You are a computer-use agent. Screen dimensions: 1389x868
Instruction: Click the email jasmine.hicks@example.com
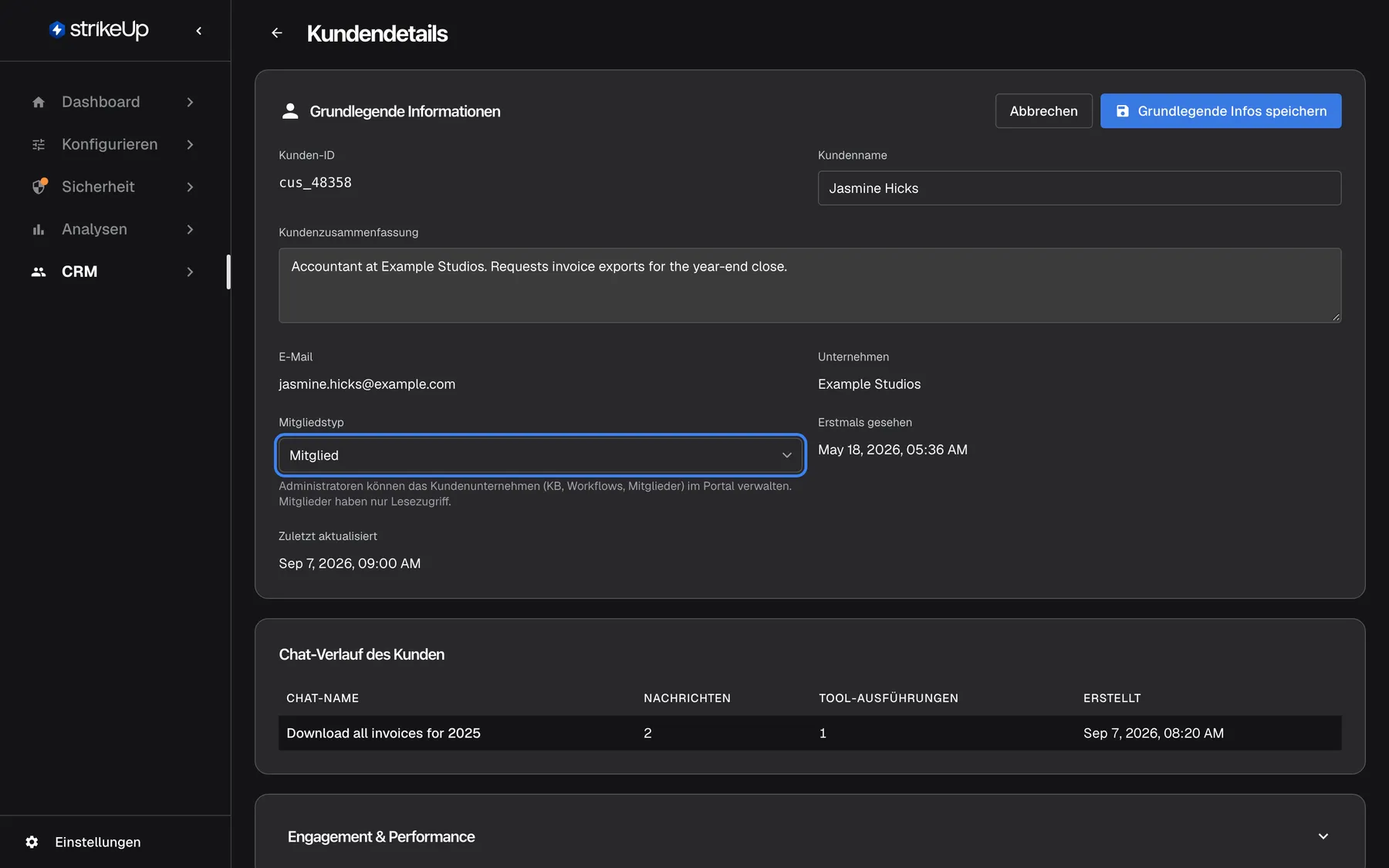tap(367, 384)
